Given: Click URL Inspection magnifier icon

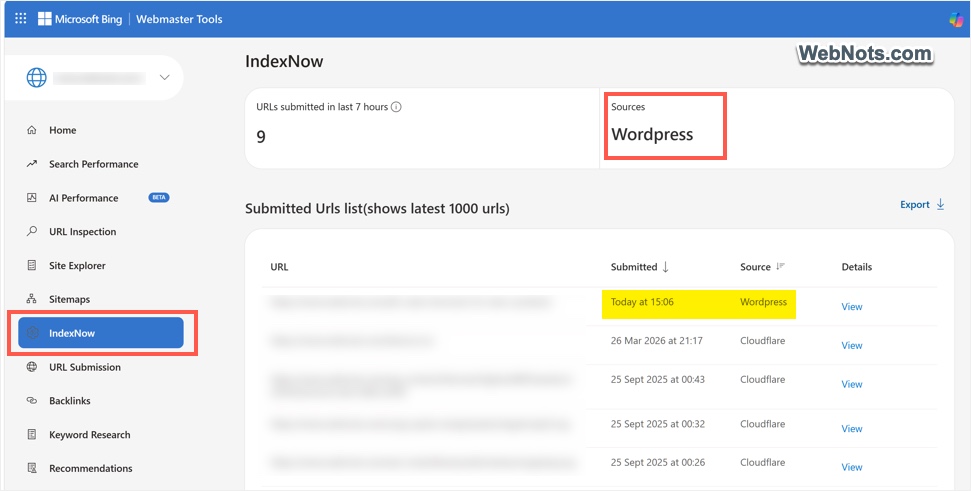Looking at the screenshot, I should [32, 232].
